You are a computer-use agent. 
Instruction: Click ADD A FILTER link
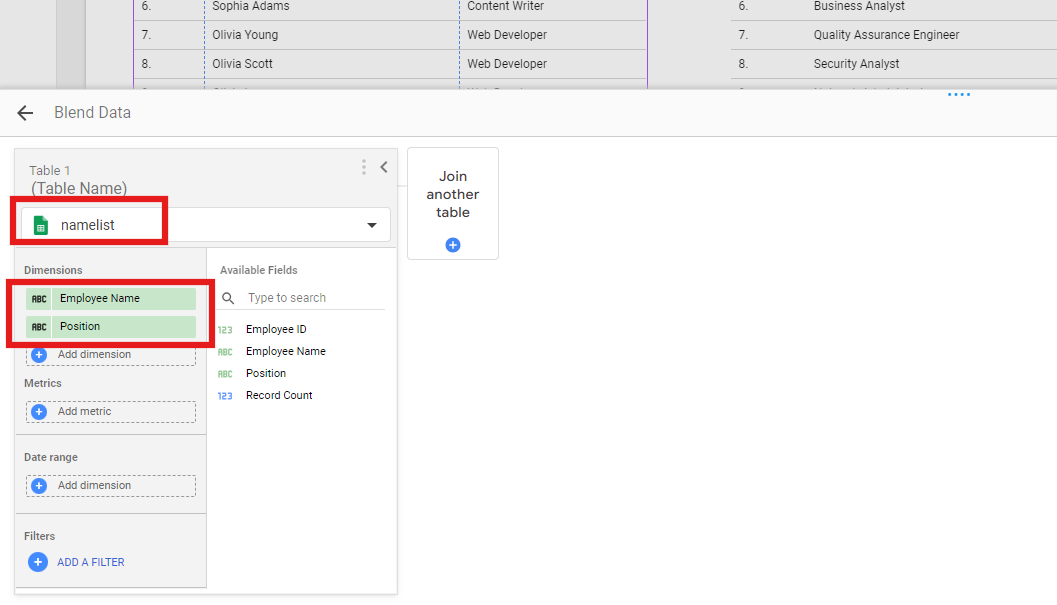point(91,562)
